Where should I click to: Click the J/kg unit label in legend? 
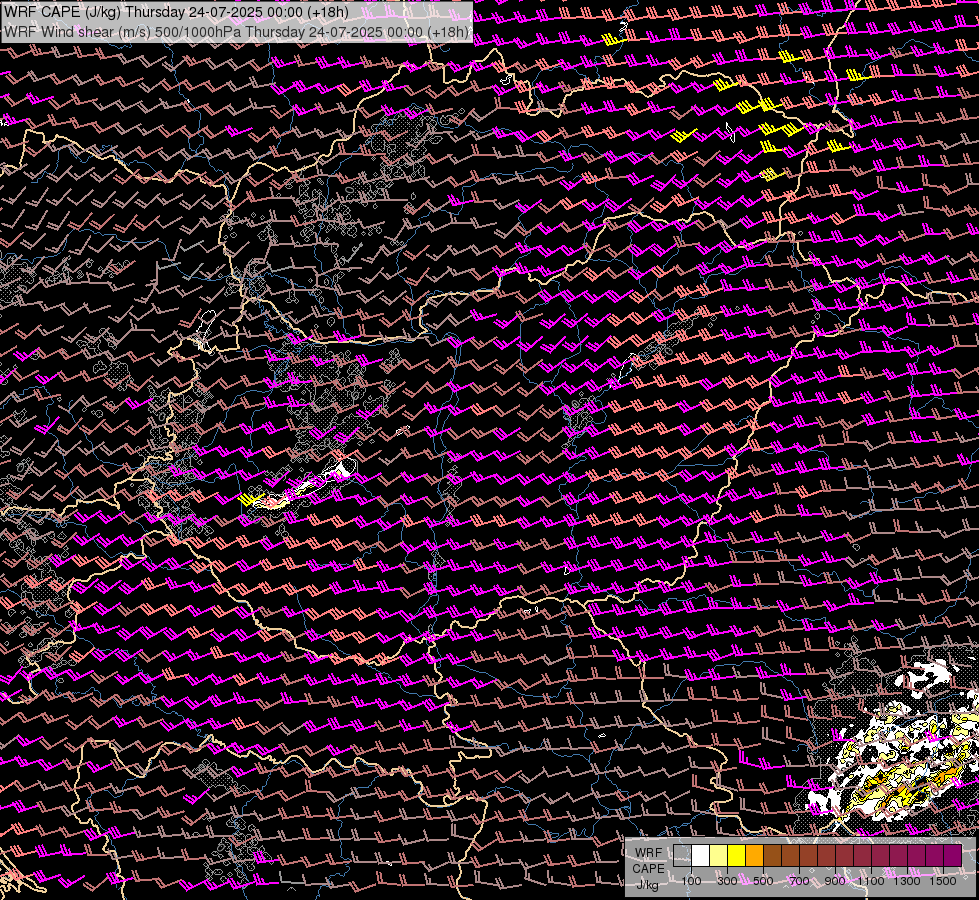(648, 885)
